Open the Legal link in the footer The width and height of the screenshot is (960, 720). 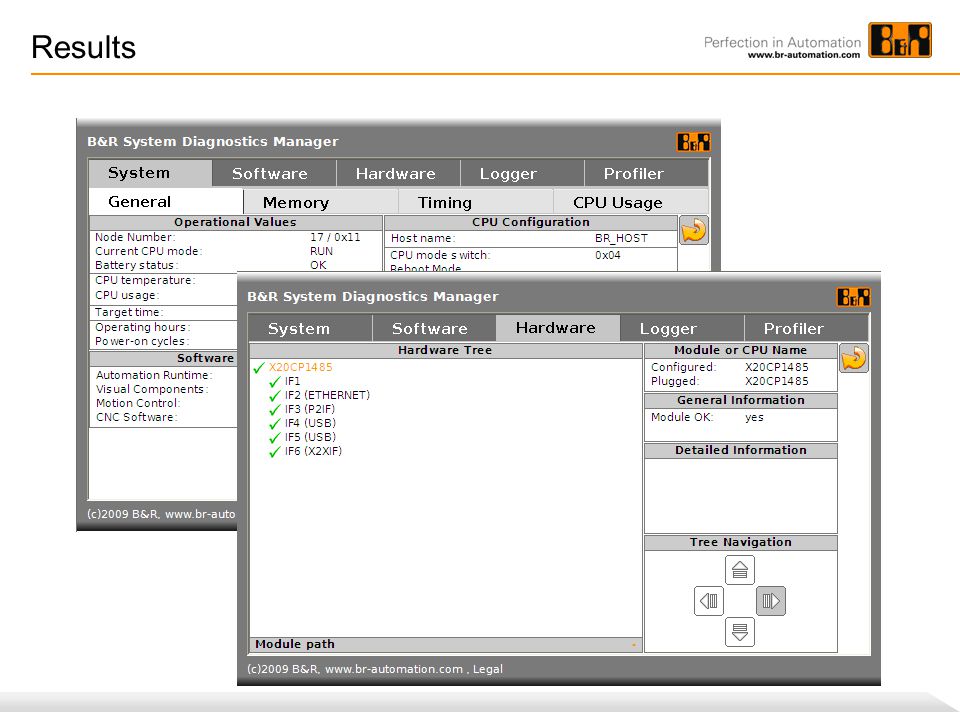coord(488,669)
